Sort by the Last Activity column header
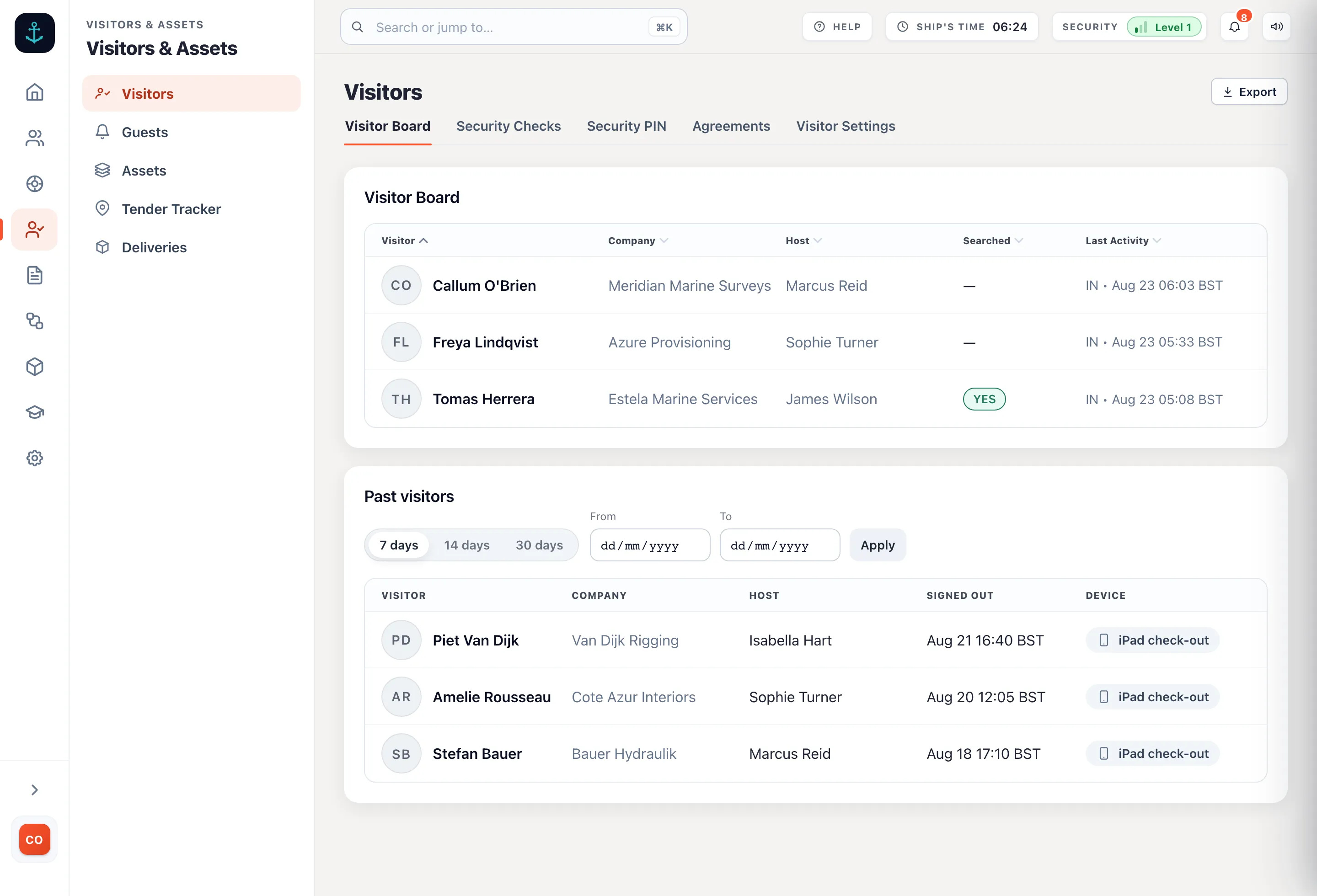 1123,241
